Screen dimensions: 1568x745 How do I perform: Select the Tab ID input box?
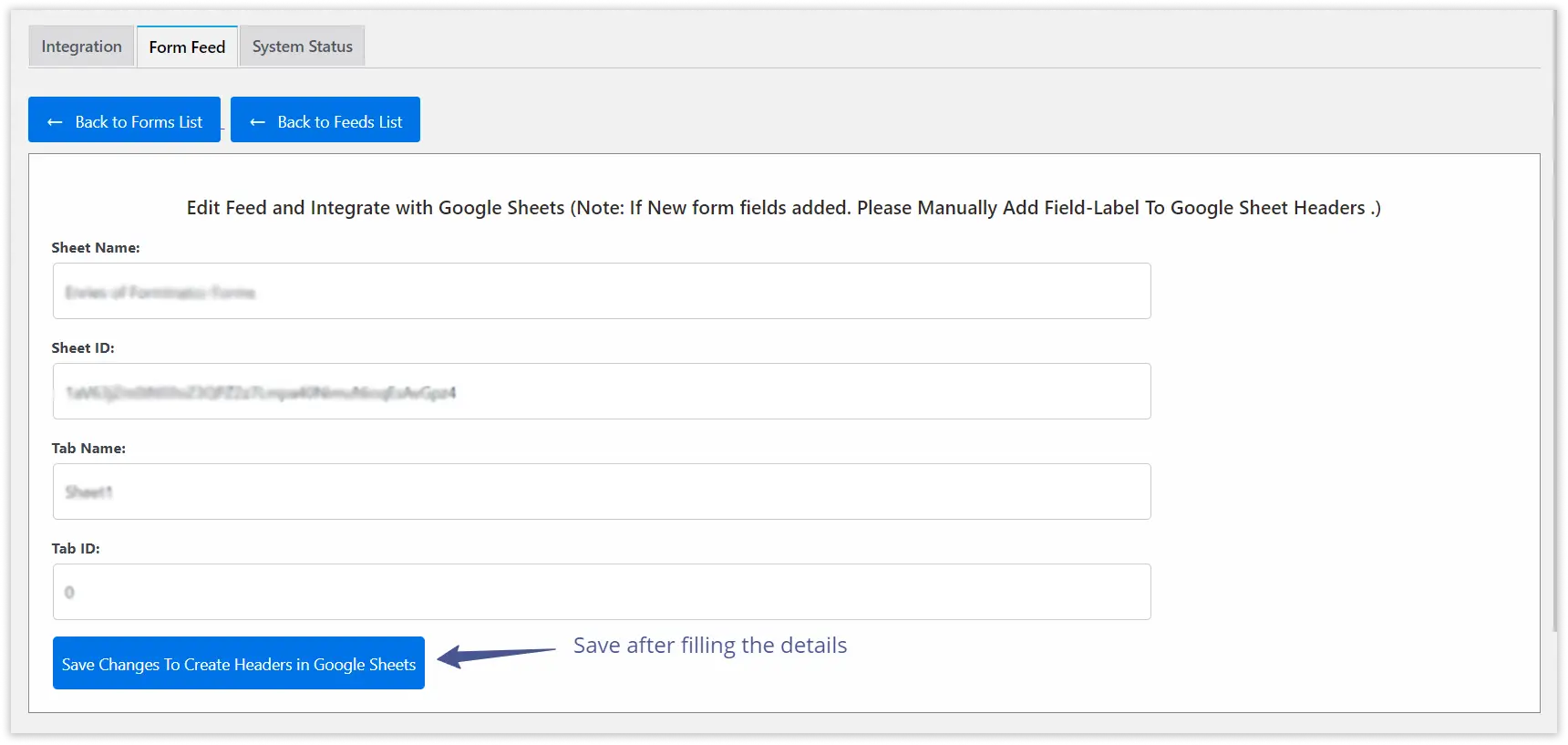pos(602,593)
